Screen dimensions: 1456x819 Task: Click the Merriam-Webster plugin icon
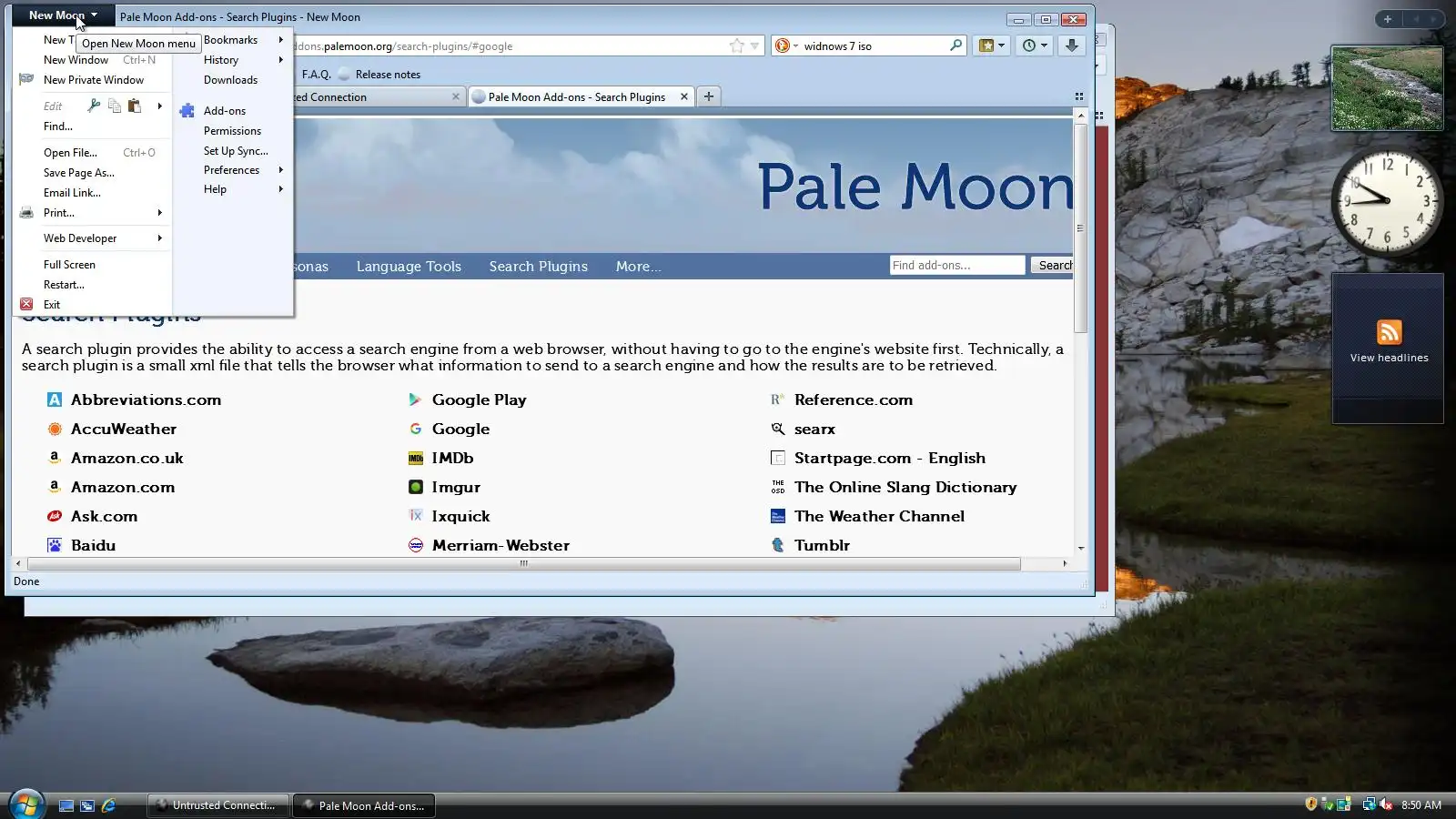click(x=416, y=545)
